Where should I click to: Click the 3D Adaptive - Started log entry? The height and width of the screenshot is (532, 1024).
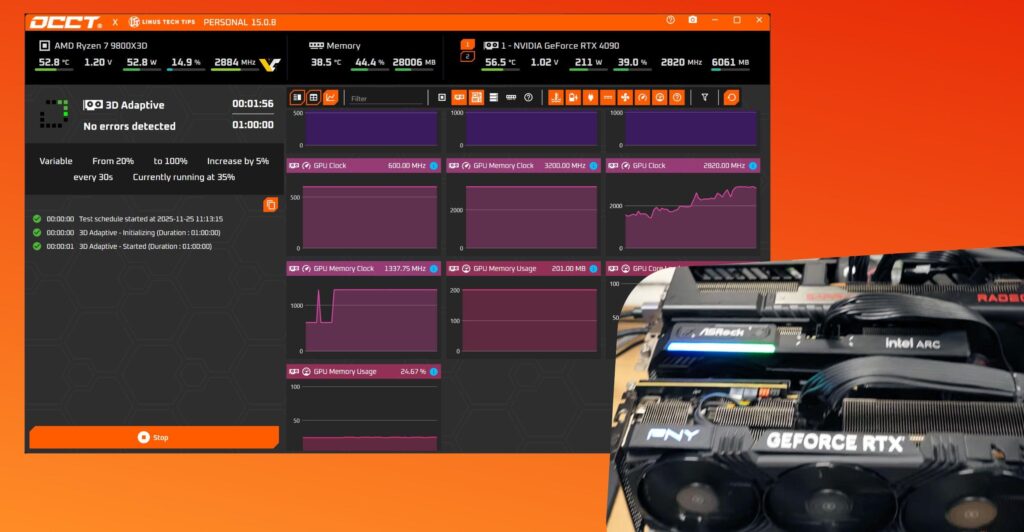click(x=145, y=247)
